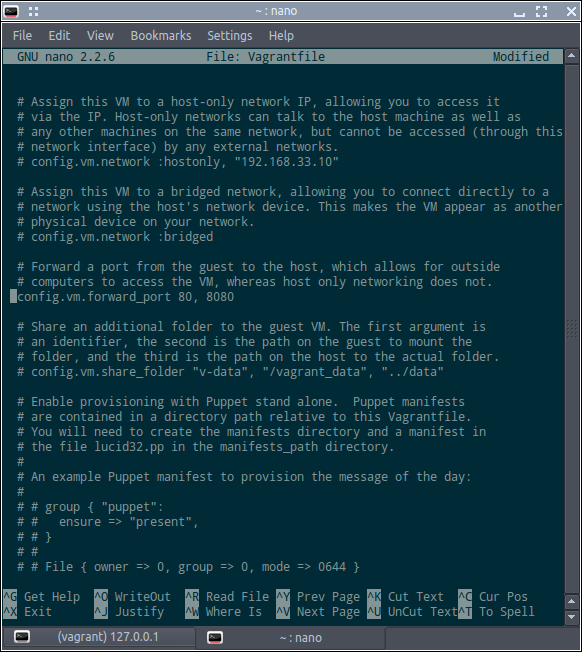Screen dimensions: 582x652
Task: Open the Settings menu
Action: [230, 36]
